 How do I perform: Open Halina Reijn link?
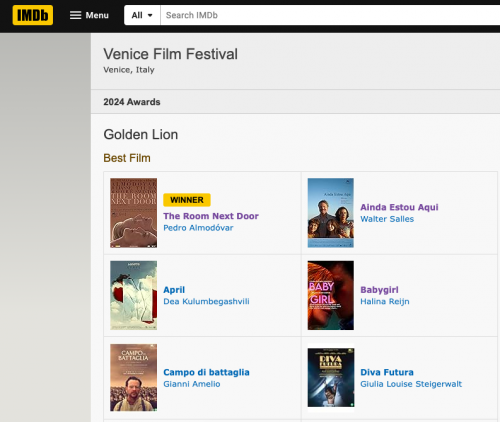click(385, 301)
